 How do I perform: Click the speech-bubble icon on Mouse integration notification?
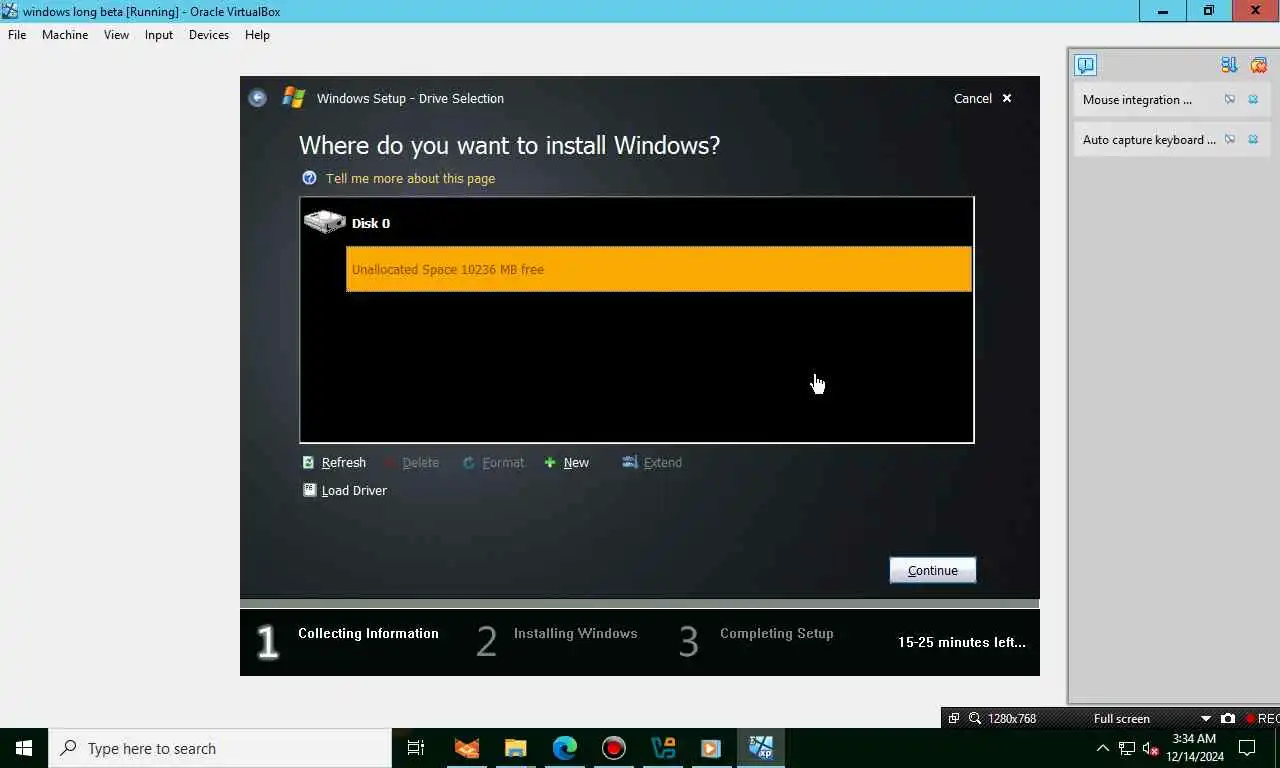point(1230,100)
